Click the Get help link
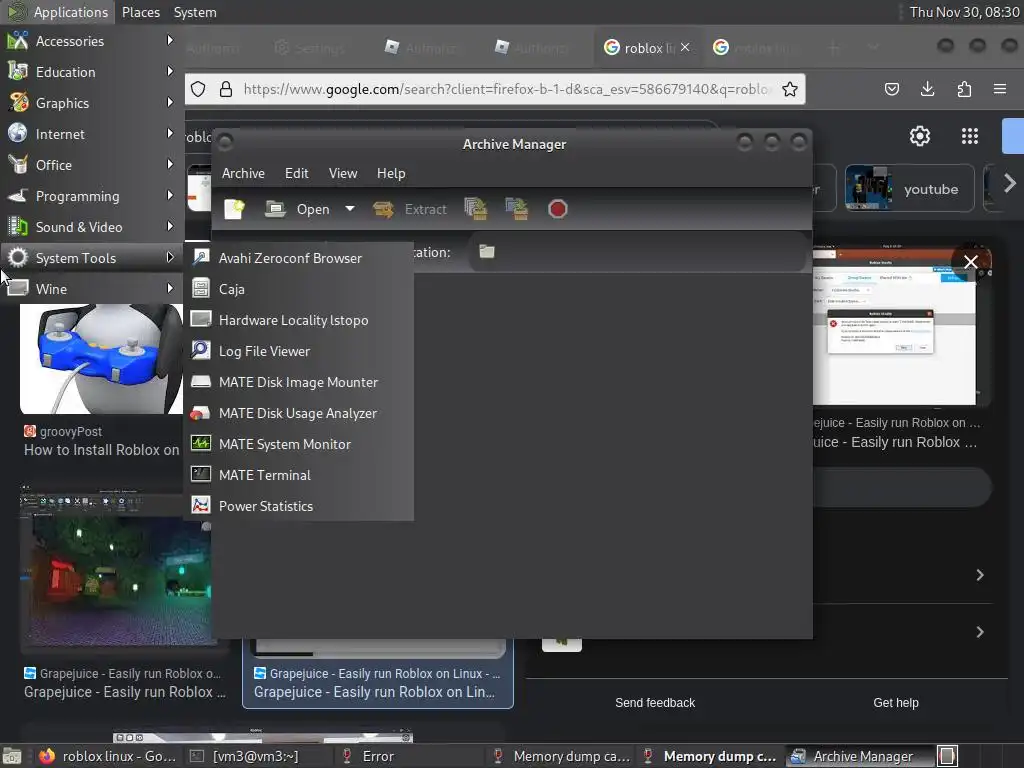This screenshot has height=768, width=1024. 895,703
